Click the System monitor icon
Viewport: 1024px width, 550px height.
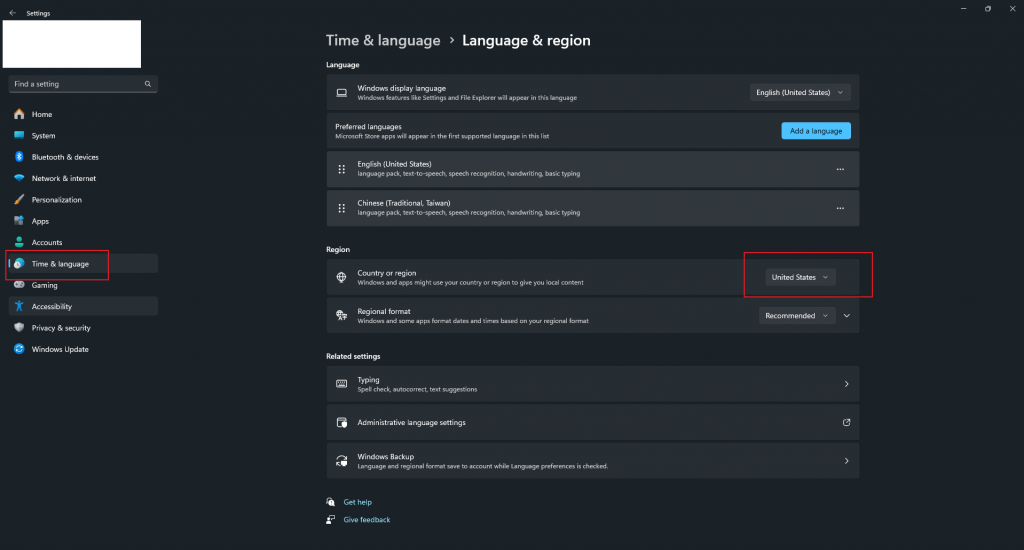[x=19, y=135]
